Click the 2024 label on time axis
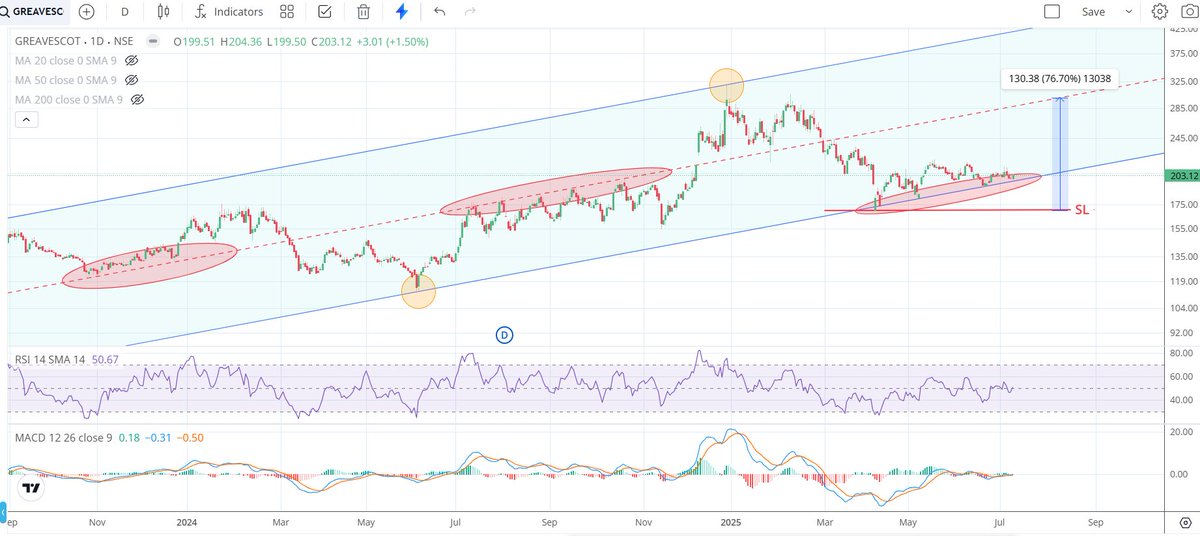The height and width of the screenshot is (536, 1200). [185, 521]
